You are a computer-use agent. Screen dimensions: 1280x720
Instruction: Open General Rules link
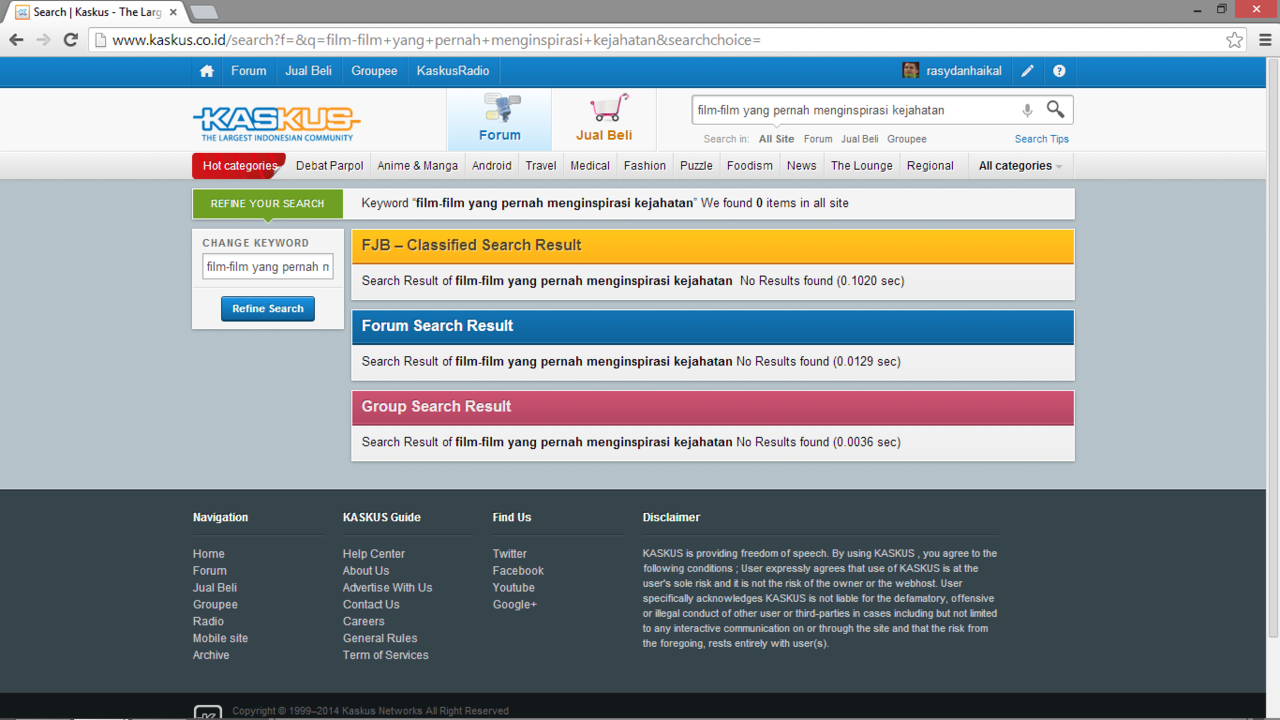point(380,638)
